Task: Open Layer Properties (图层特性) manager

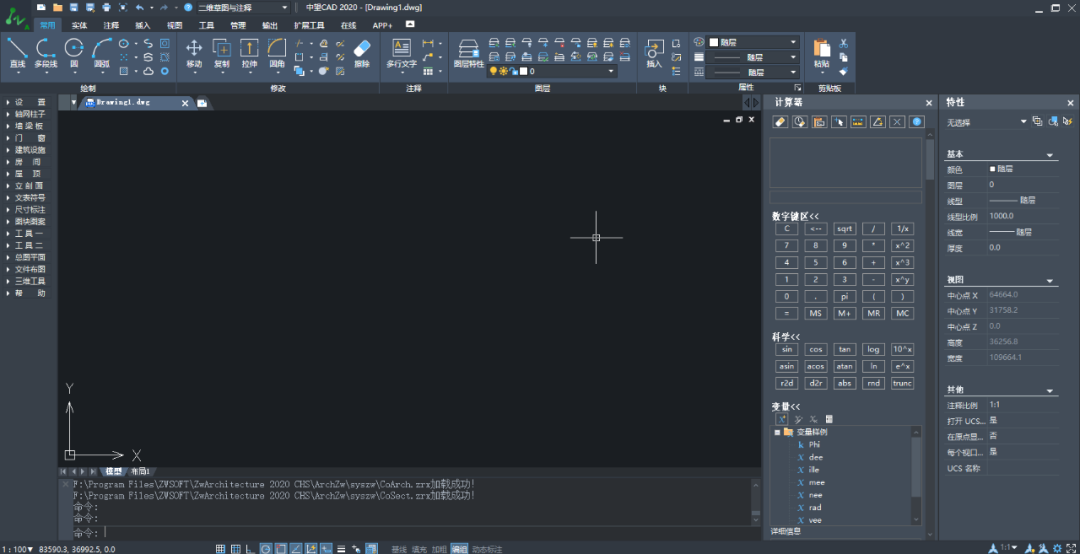Action: click(468, 52)
